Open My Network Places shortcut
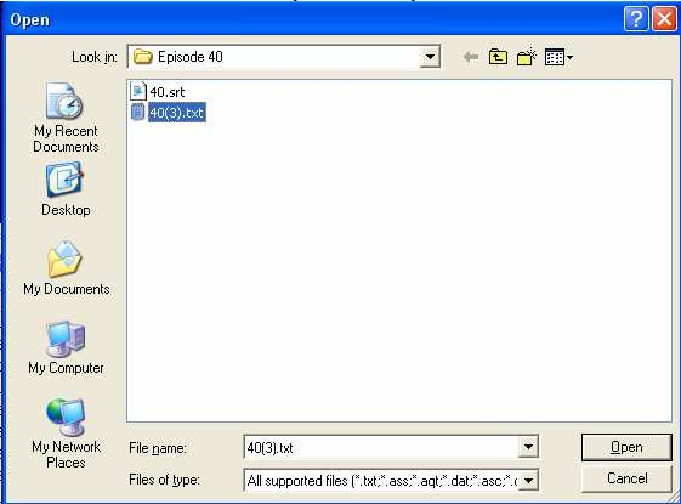Image resolution: width=681 pixels, height=504 pixels. [66, 434]
